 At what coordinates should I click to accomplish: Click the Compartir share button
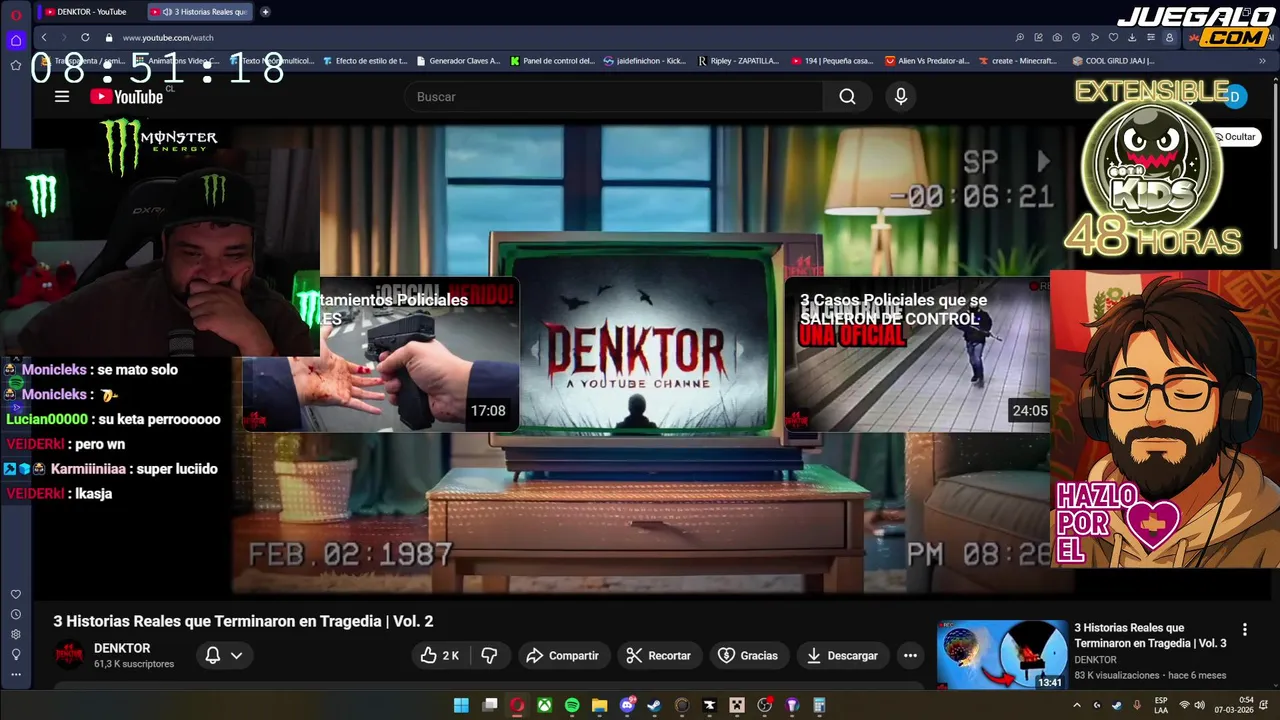click(x=562, y=655)
